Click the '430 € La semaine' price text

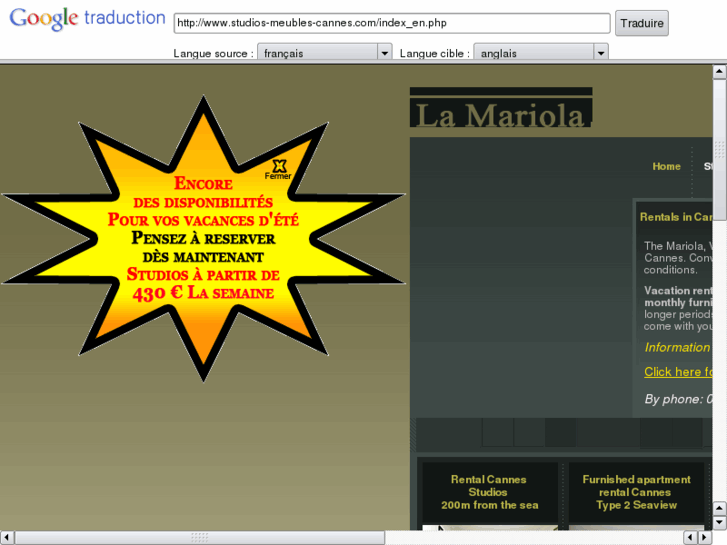click(x=203, y=293)
